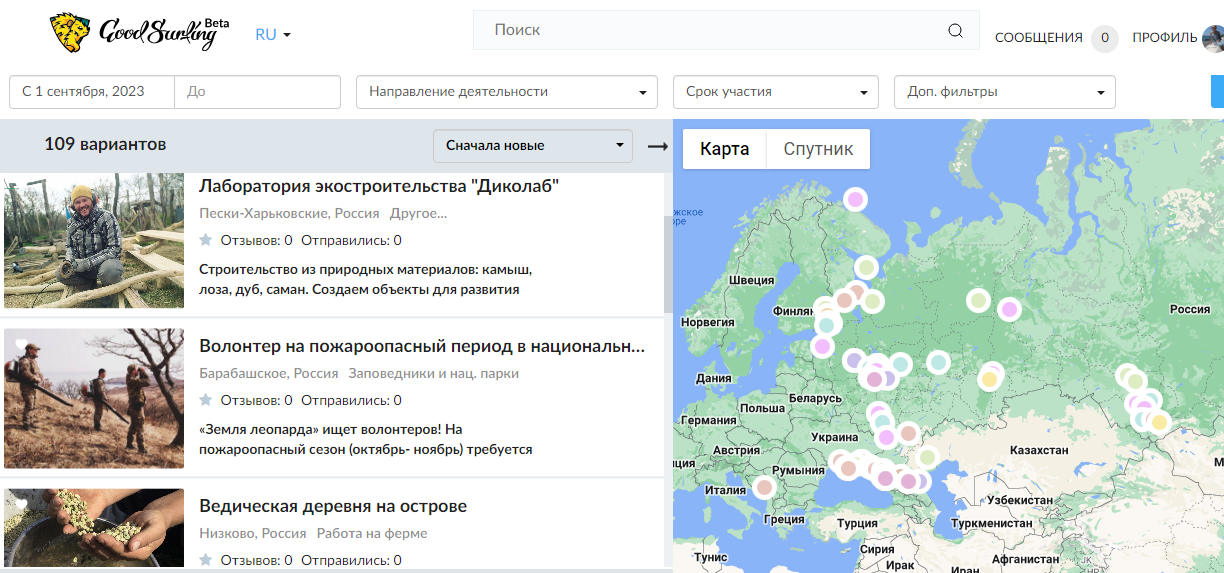Favorite the fire-season volunteer listing via heart
This screenshot has width=1224, height=573.
pos(19,343)
